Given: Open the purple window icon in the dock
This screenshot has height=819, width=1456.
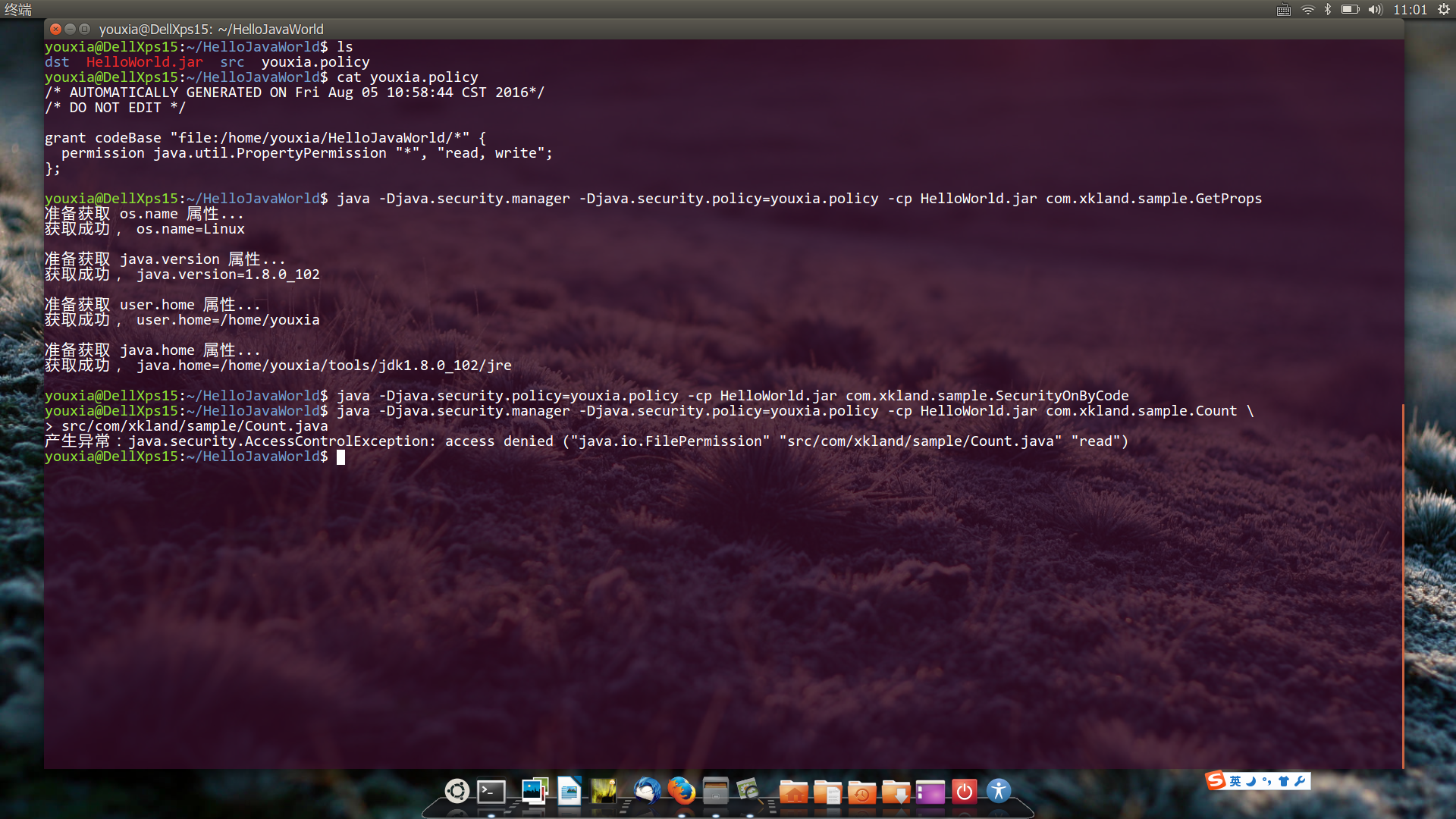Looking at the screenshot, I should (x=930, y=792).
